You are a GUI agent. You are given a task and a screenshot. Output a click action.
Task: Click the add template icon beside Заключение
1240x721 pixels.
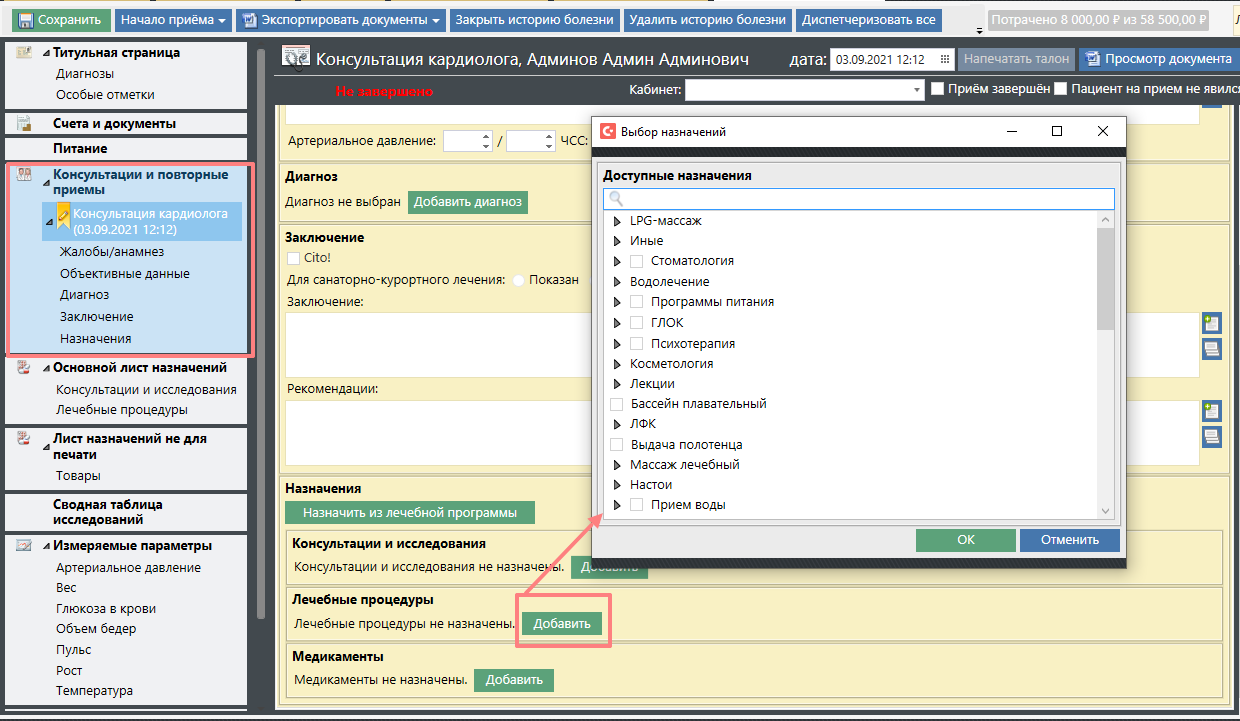(1212, 323)
